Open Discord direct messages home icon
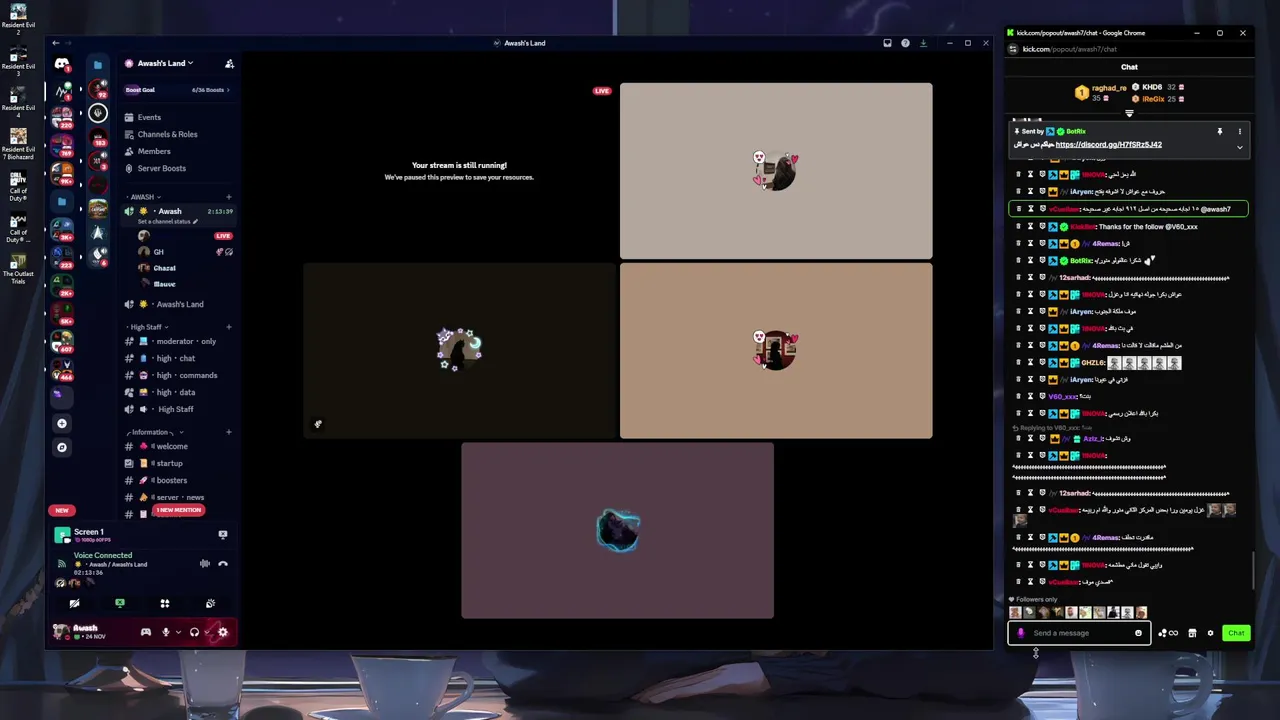Image resolution: width=1280 pixels, height=720 pixels. (x=62, y=64)
